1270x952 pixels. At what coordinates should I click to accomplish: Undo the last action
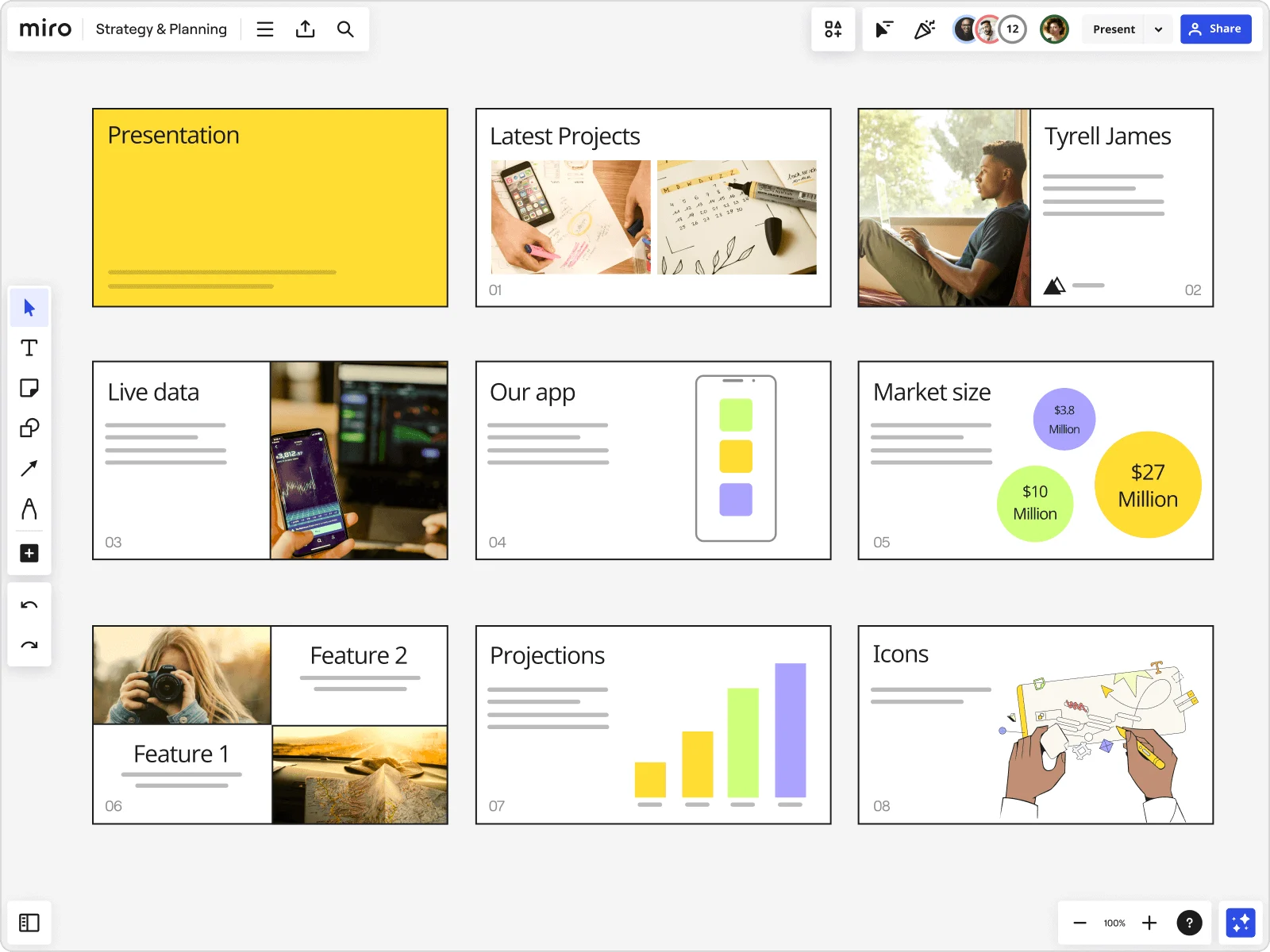pos(29,605)
